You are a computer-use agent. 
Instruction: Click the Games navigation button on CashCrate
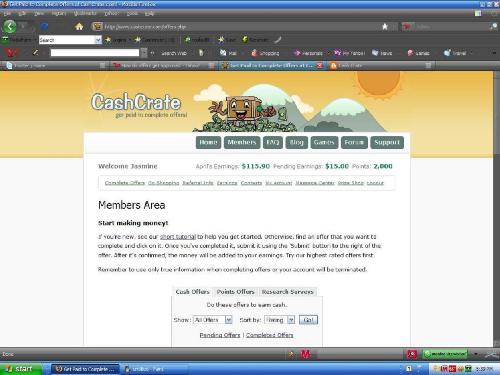[x=324, y=142]
